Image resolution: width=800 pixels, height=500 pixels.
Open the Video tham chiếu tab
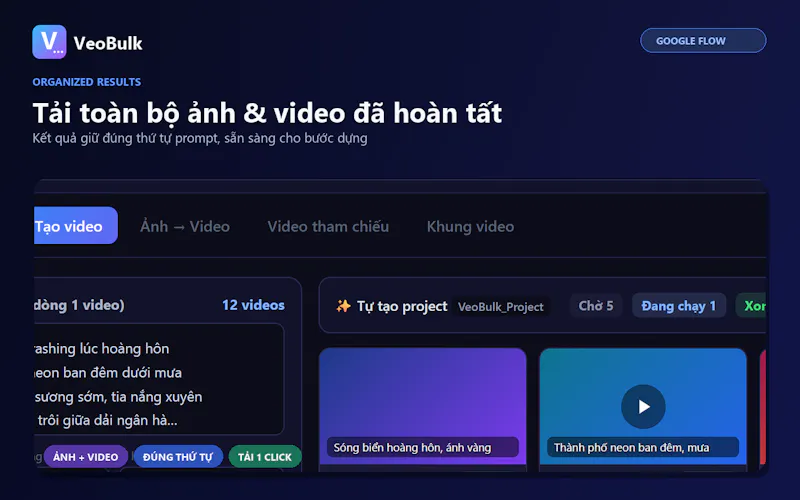click(328, 226)
